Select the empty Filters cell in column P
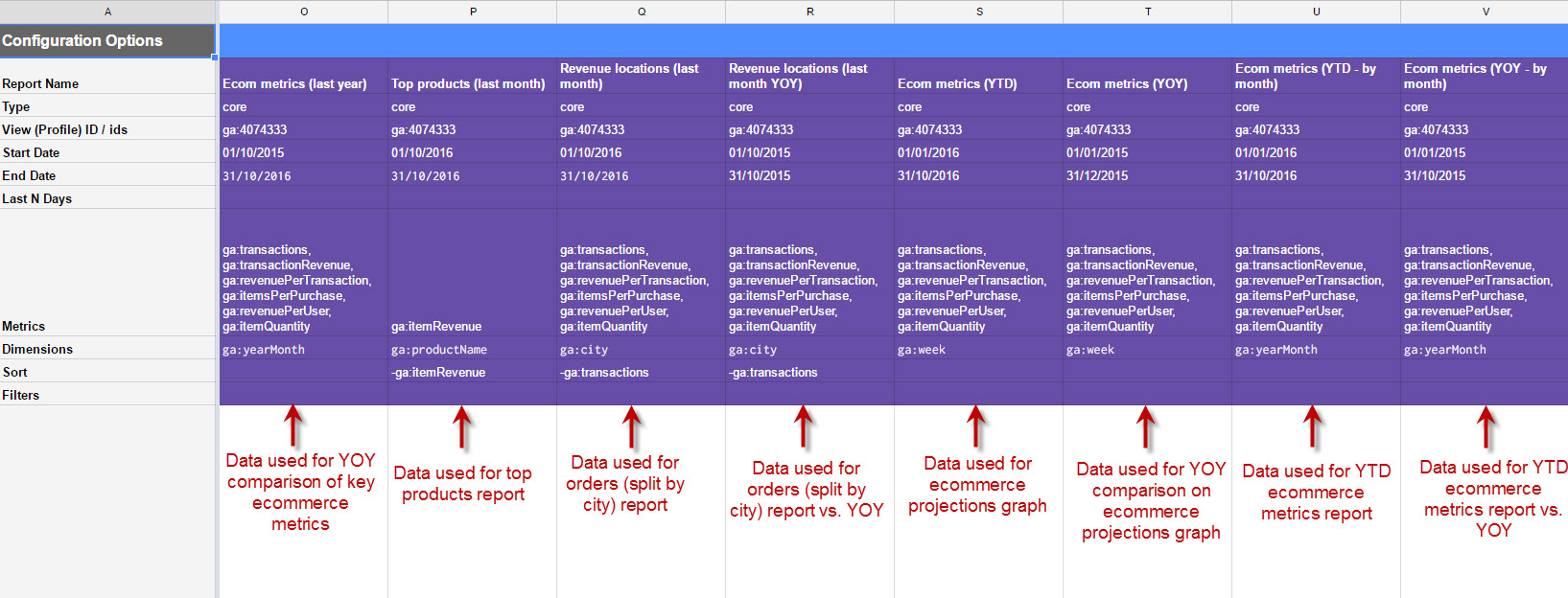Viewport: 1568px width, 598px height. pos(473,395)
